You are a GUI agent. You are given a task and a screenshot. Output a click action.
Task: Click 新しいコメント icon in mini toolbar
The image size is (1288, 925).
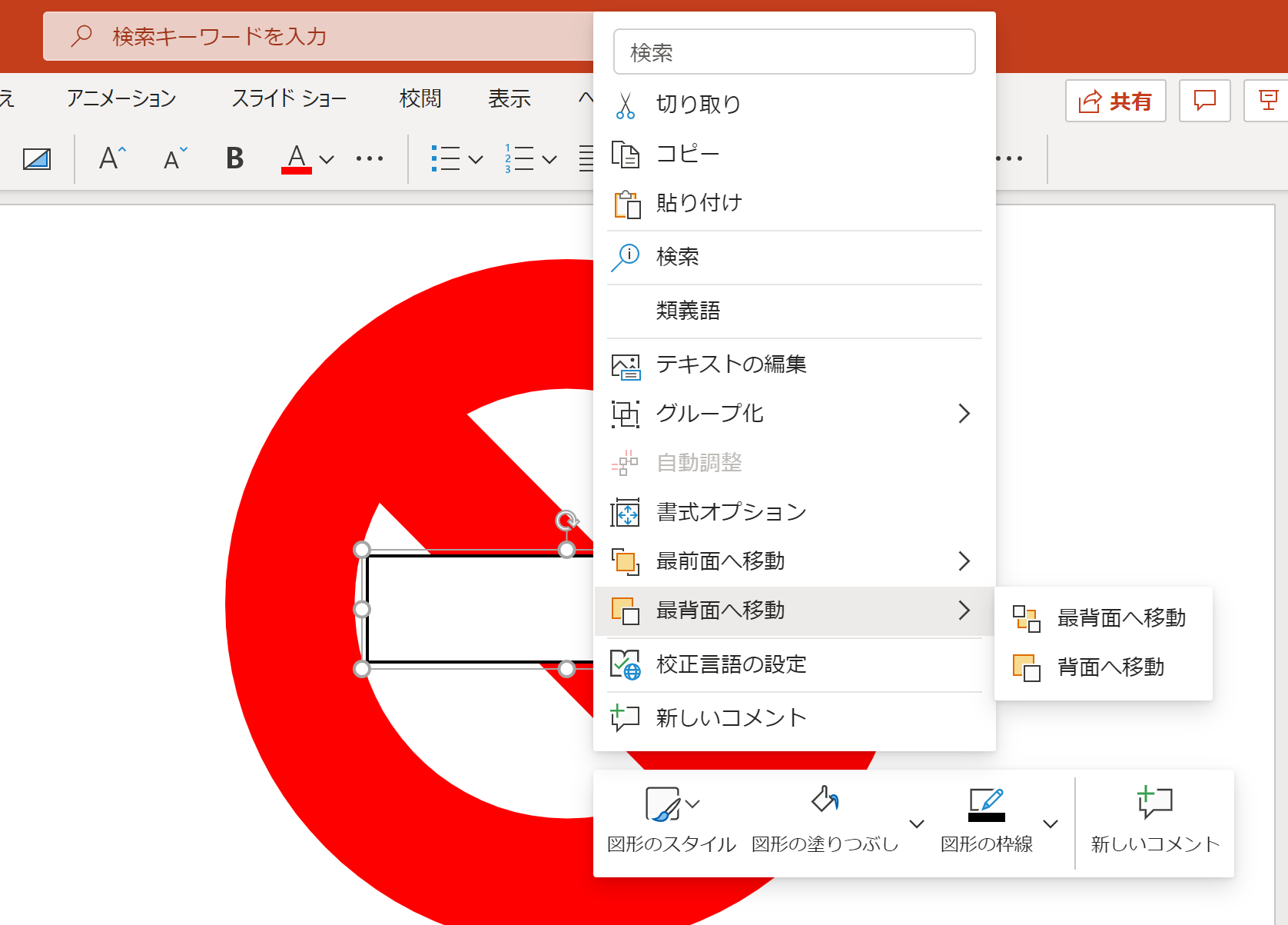pyautogui.click(x=1155, y=801)
